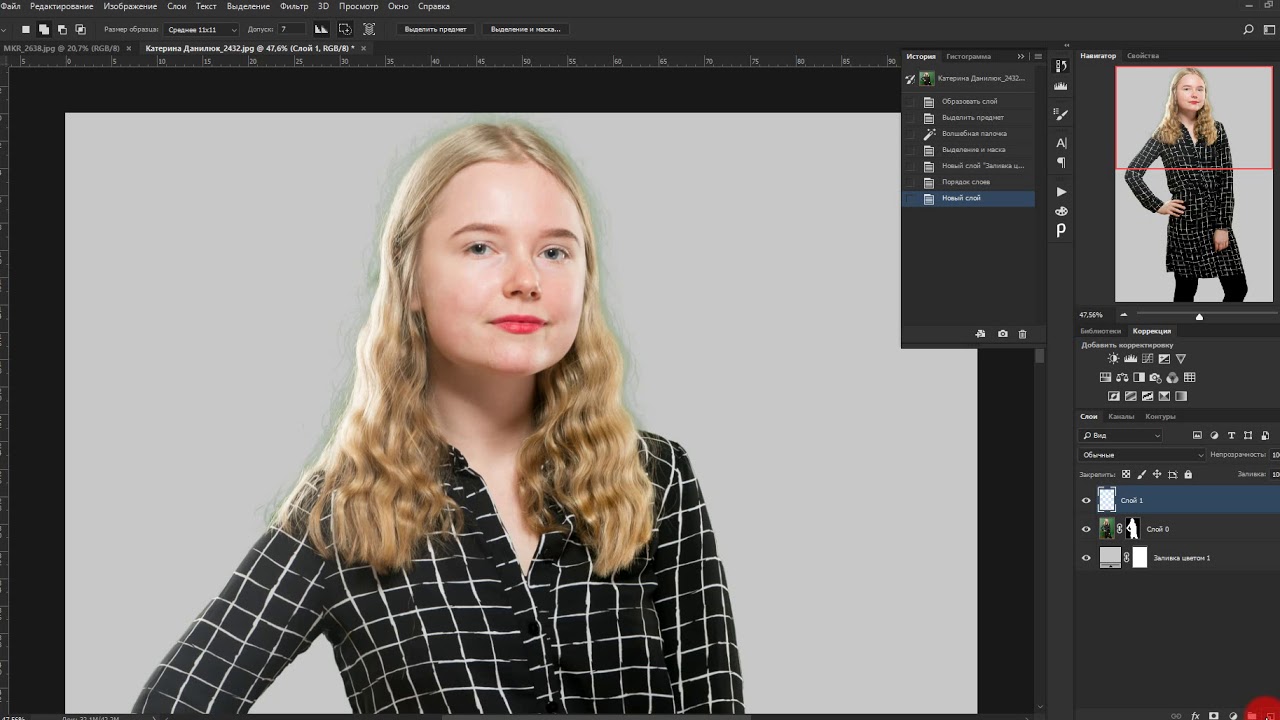Add an Exposure adjustment
This screenshot has height=720, width=1280.
[x=1164, y=359]
